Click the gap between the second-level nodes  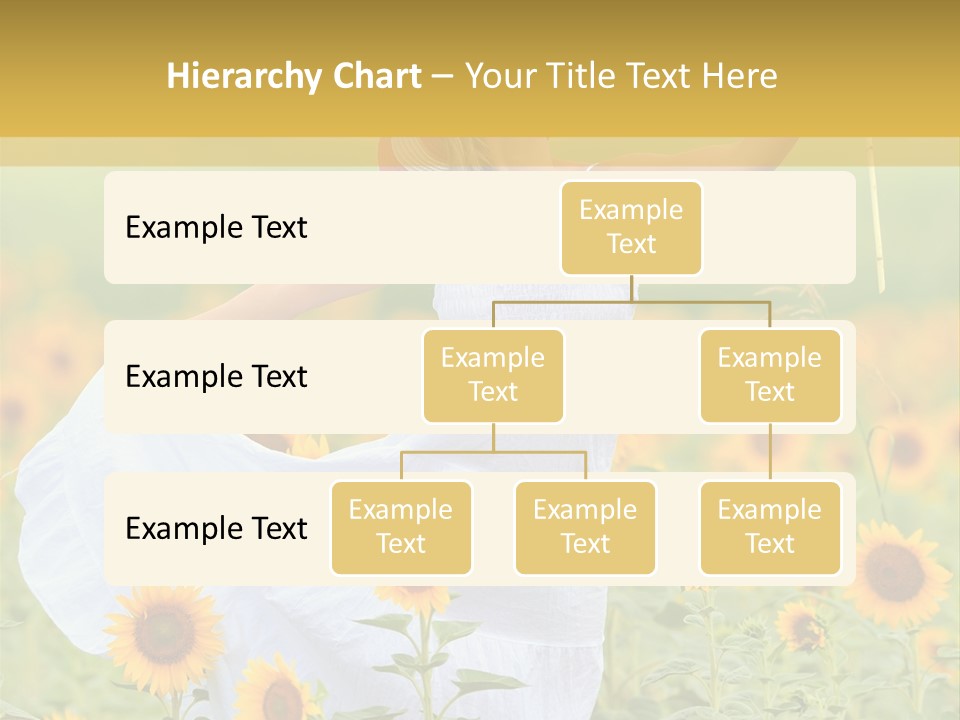[632, 377]
